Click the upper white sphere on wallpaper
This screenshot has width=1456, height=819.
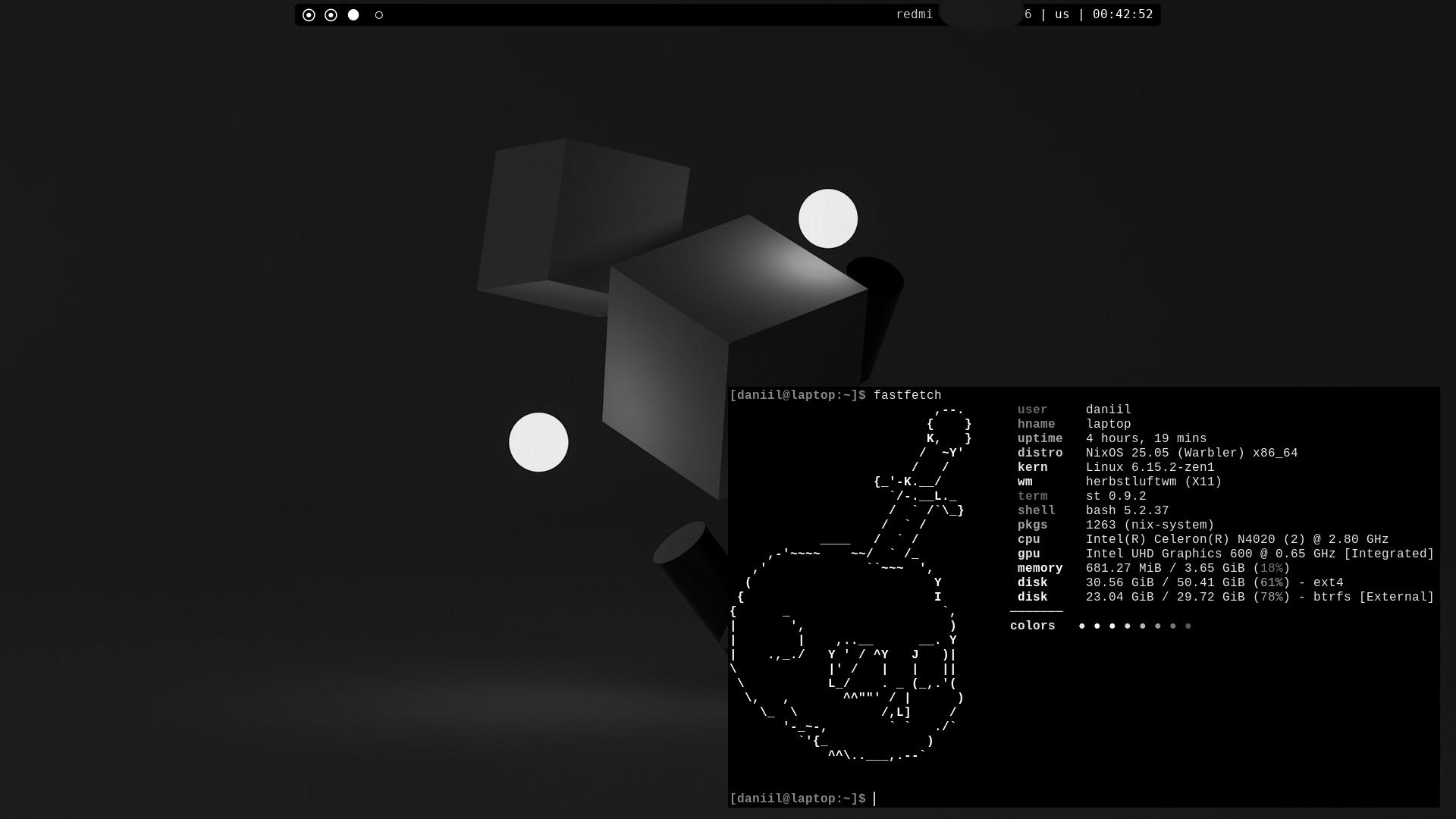point(827,218)
